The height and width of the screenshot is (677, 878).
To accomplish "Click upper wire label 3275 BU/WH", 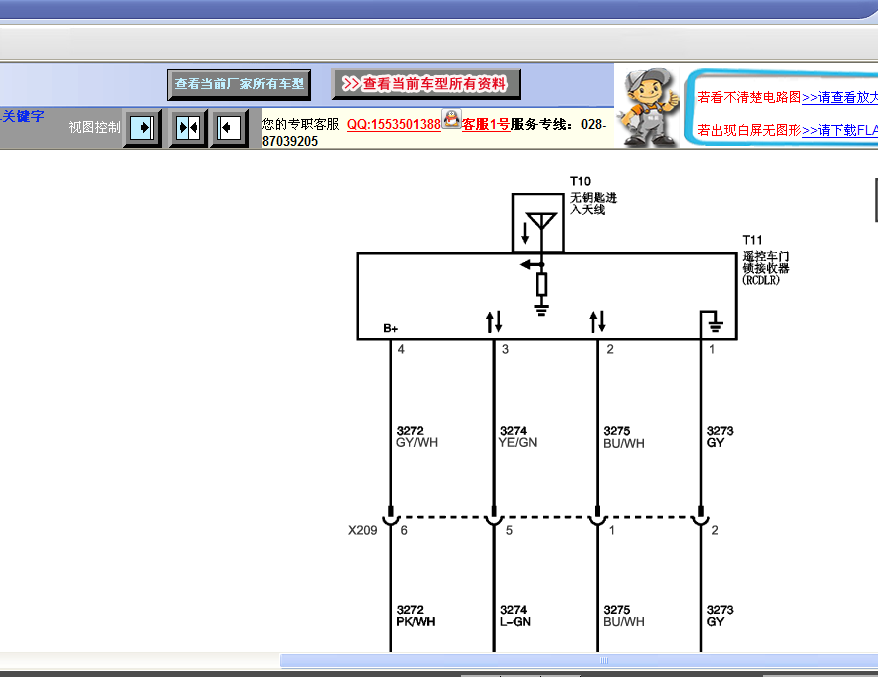I will pos(624,437).
